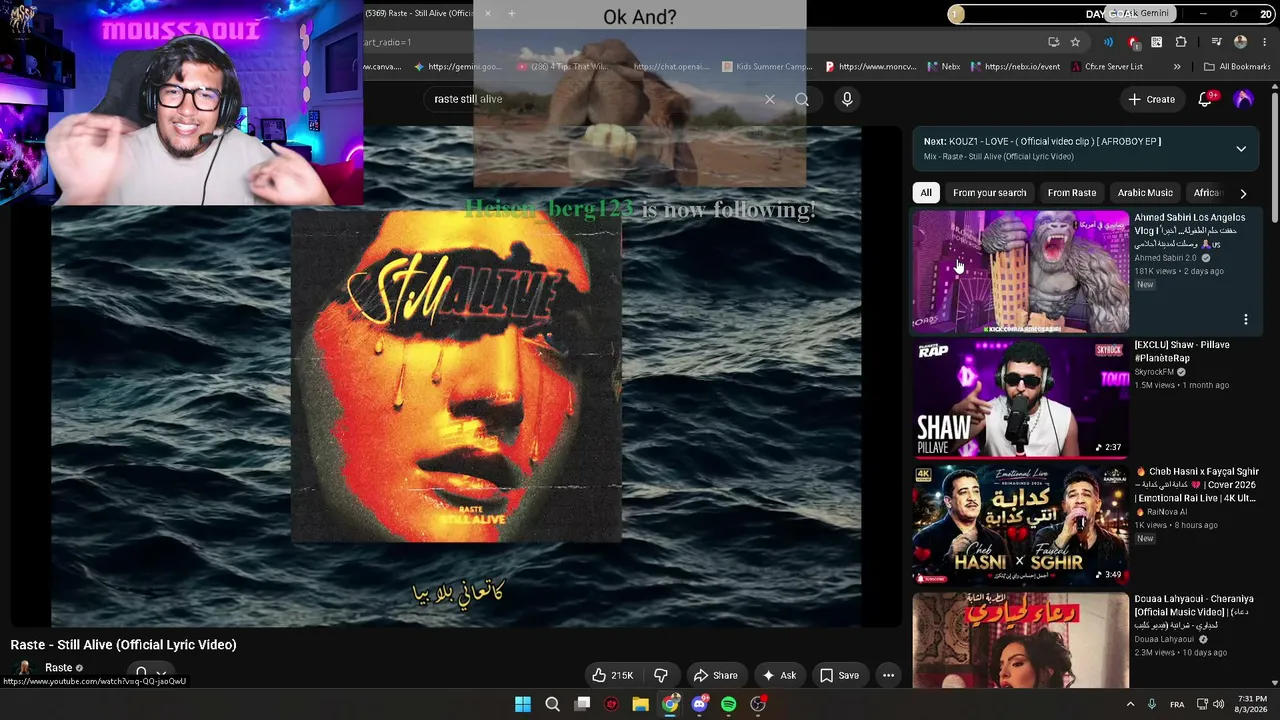Like the Raste Still Alive video
Viewport: 1280px width, 720px height.
pyautogui.click(x=612, y=675)
